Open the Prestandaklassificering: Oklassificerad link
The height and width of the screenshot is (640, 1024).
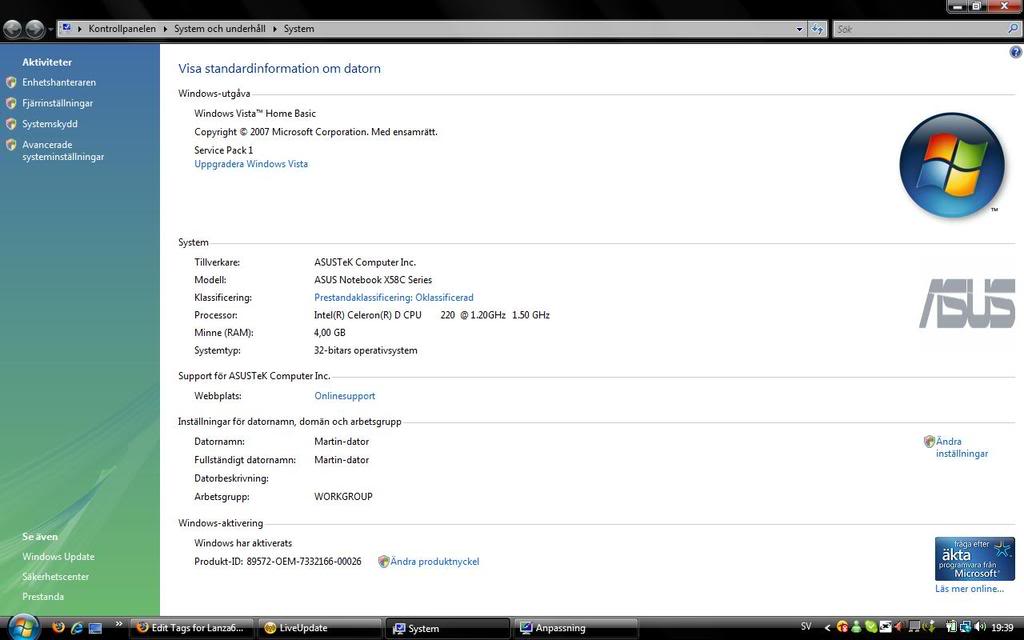(394, 297)
